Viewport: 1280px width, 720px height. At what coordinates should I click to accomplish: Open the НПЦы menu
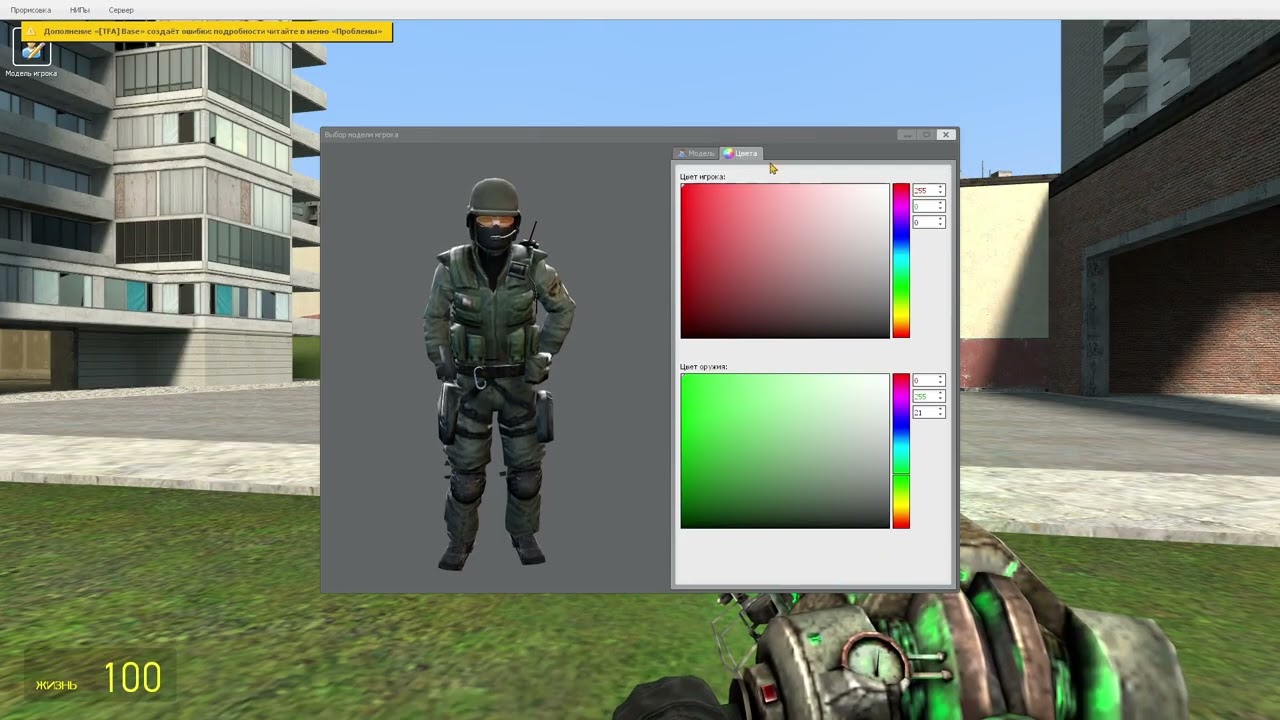80,10
